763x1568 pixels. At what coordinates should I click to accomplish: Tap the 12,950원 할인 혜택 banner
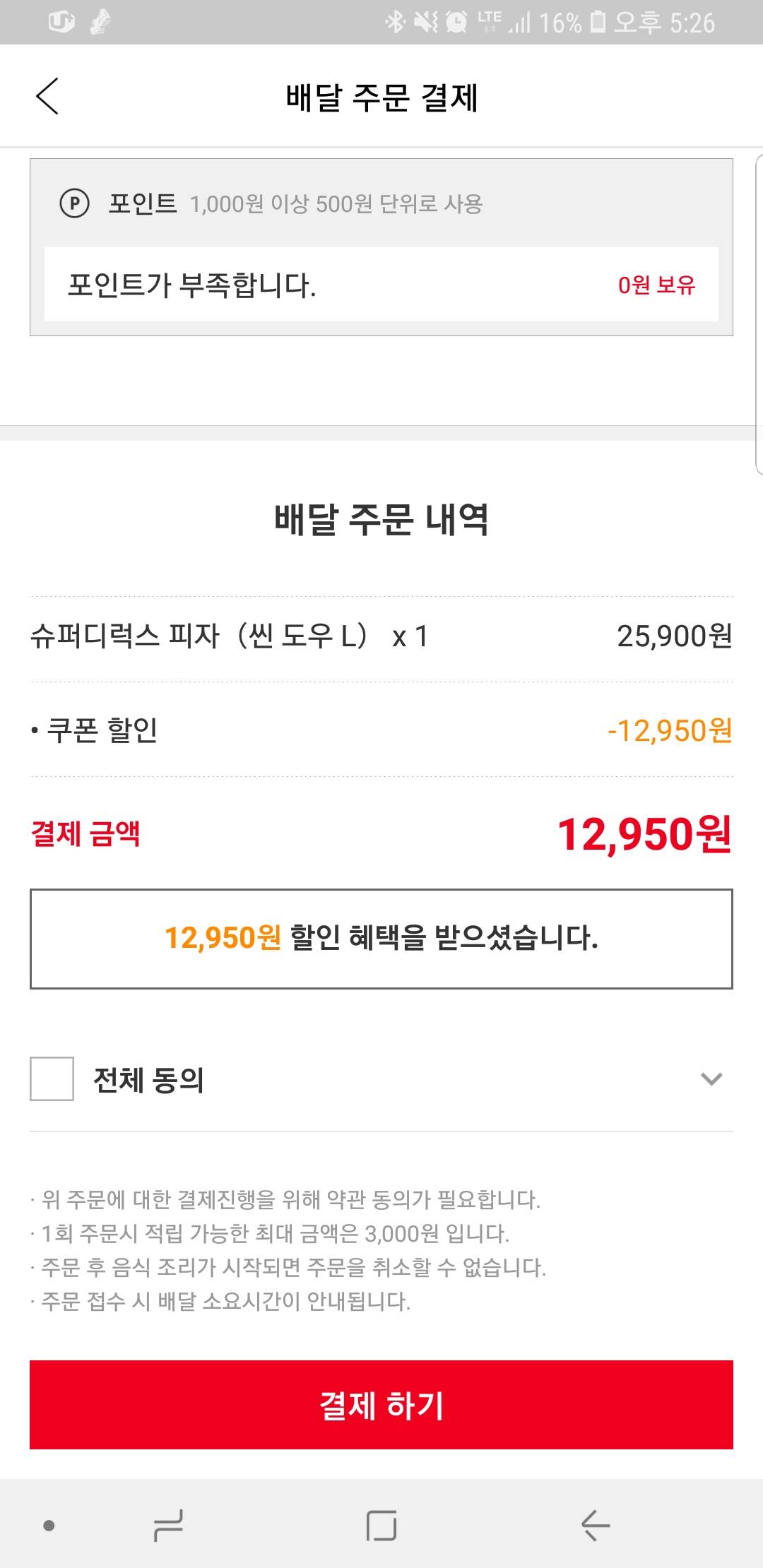pyautogui.click(x=381, y=938)
